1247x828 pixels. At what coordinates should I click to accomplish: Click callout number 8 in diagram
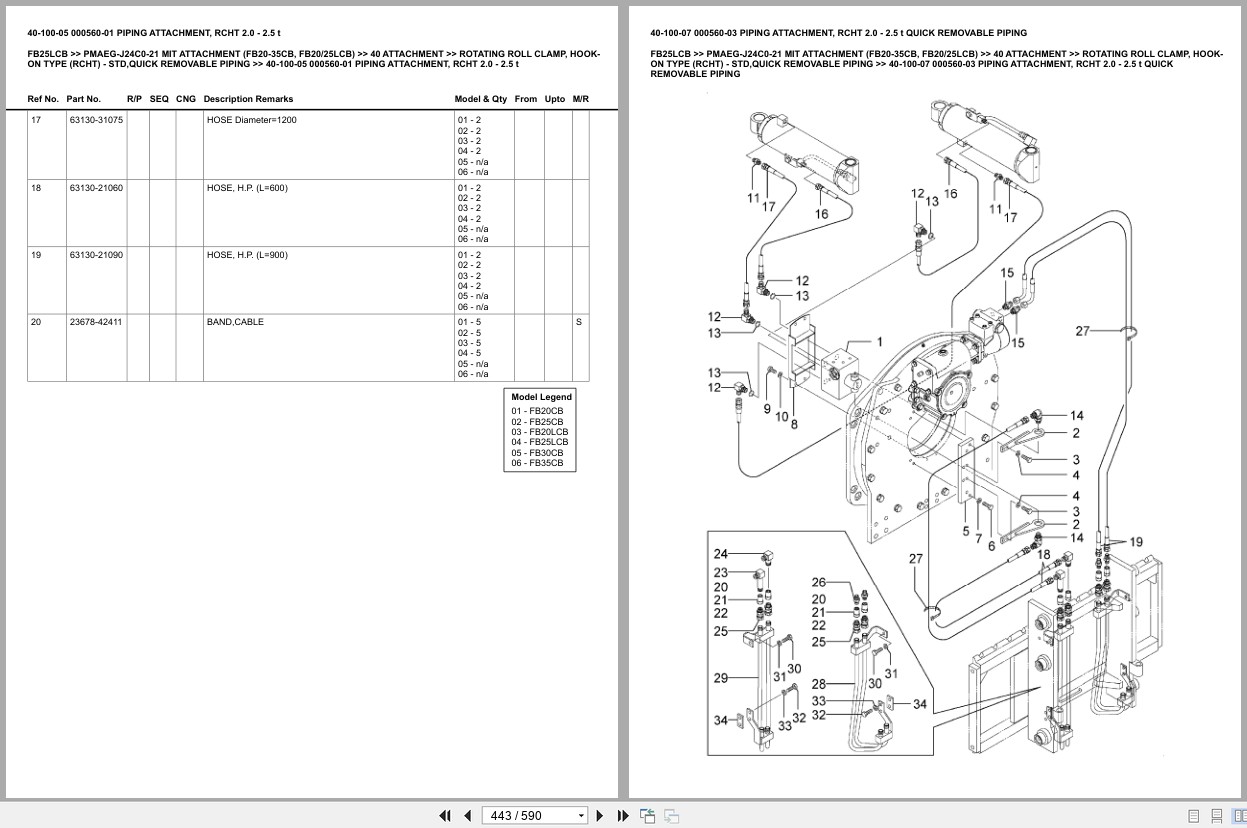pos(794,424)
